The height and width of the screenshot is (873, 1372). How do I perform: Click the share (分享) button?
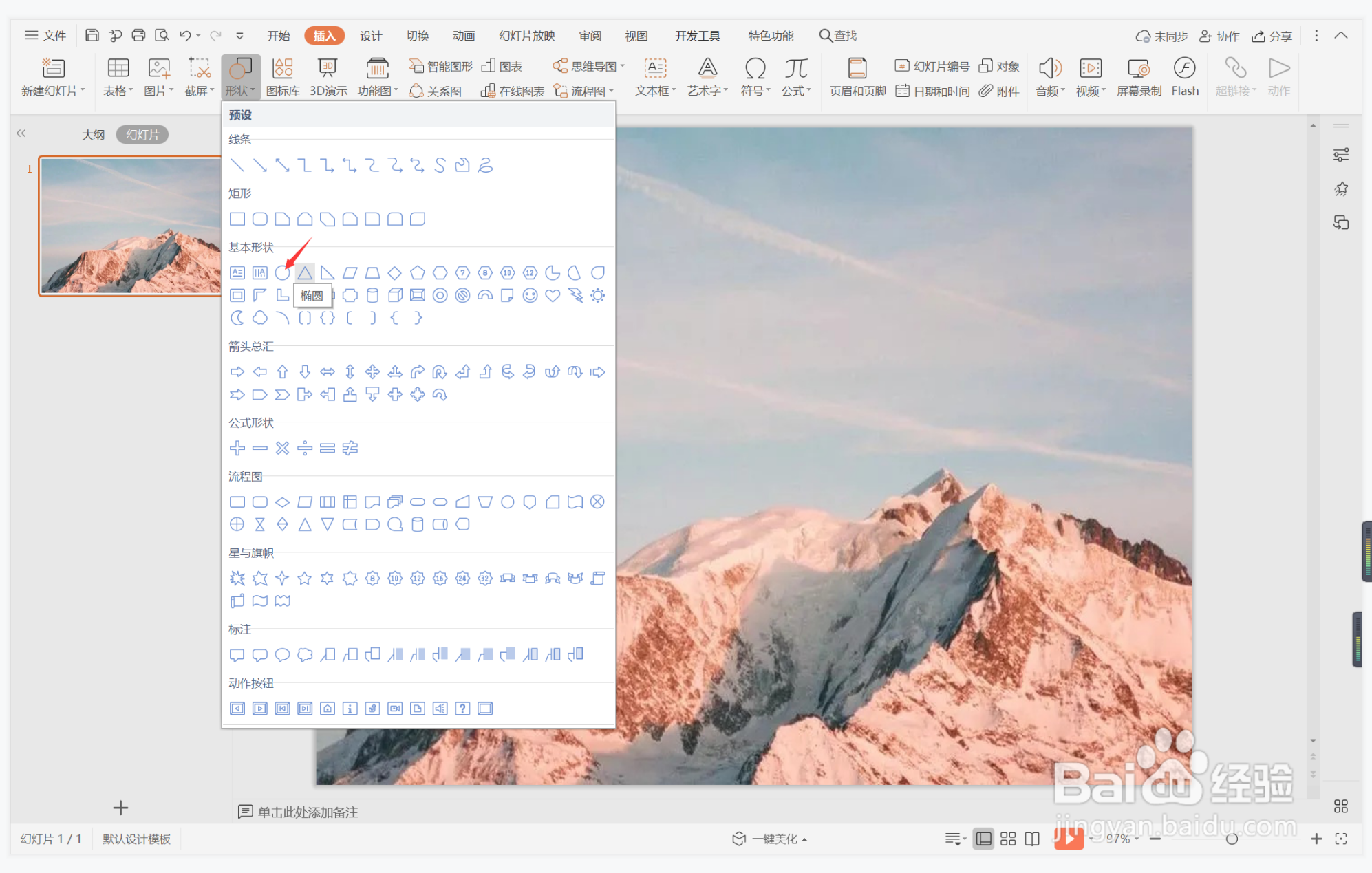(x=1272, y=36)
